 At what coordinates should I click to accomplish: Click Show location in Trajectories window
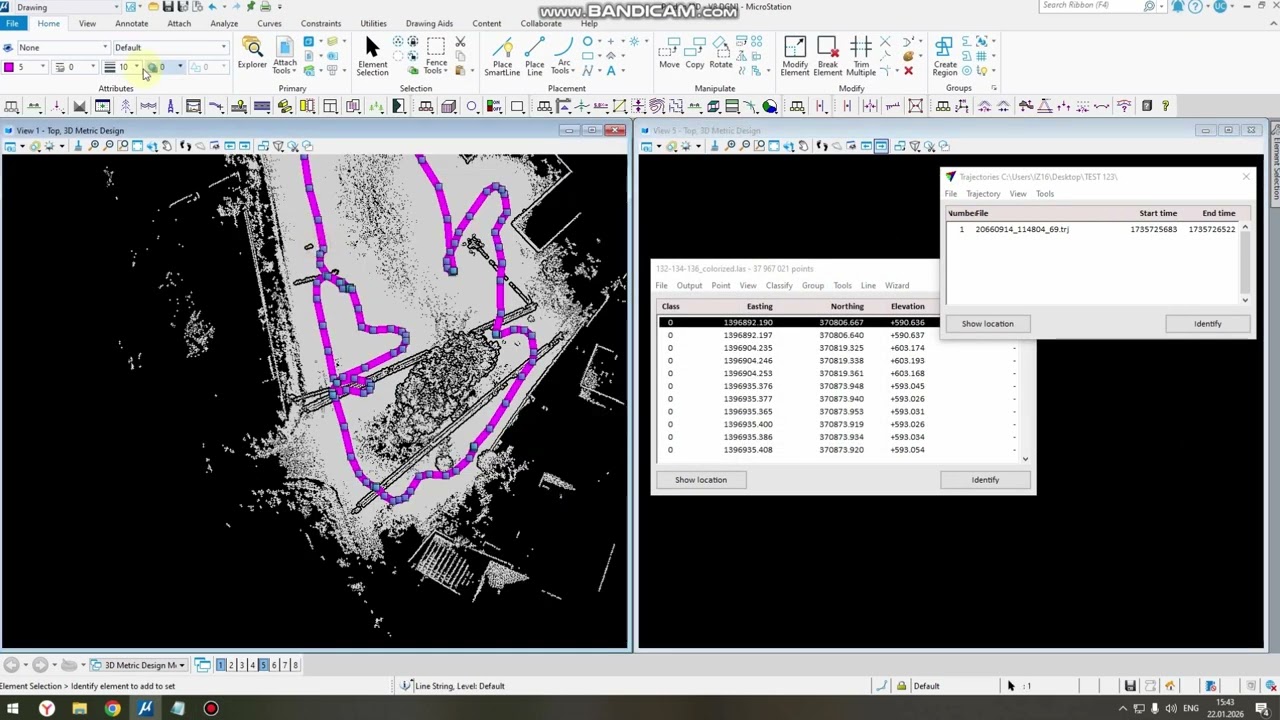pos(987,324)
